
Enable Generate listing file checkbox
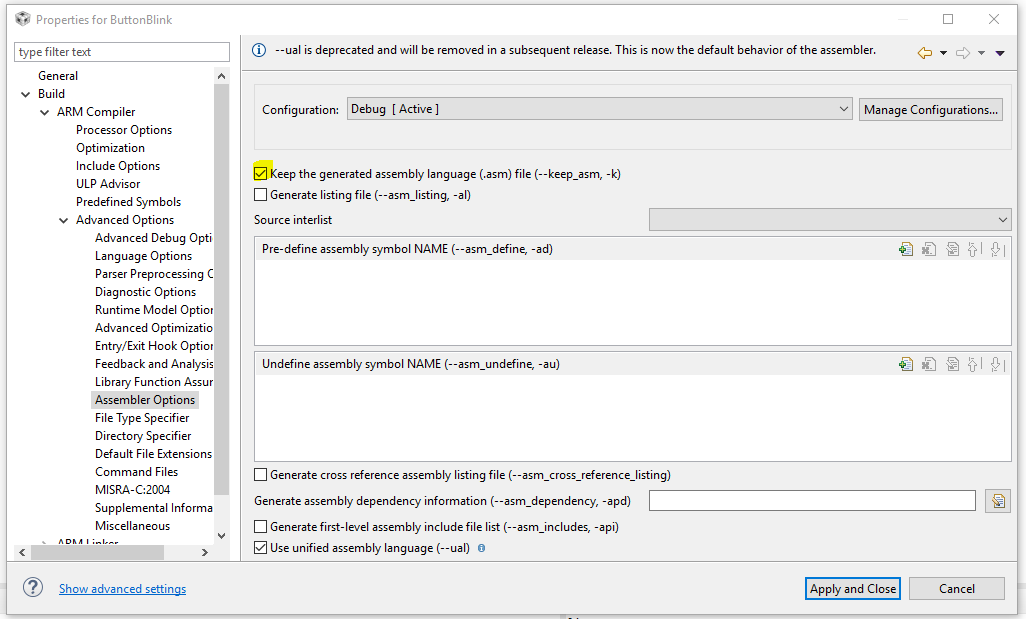260,195
